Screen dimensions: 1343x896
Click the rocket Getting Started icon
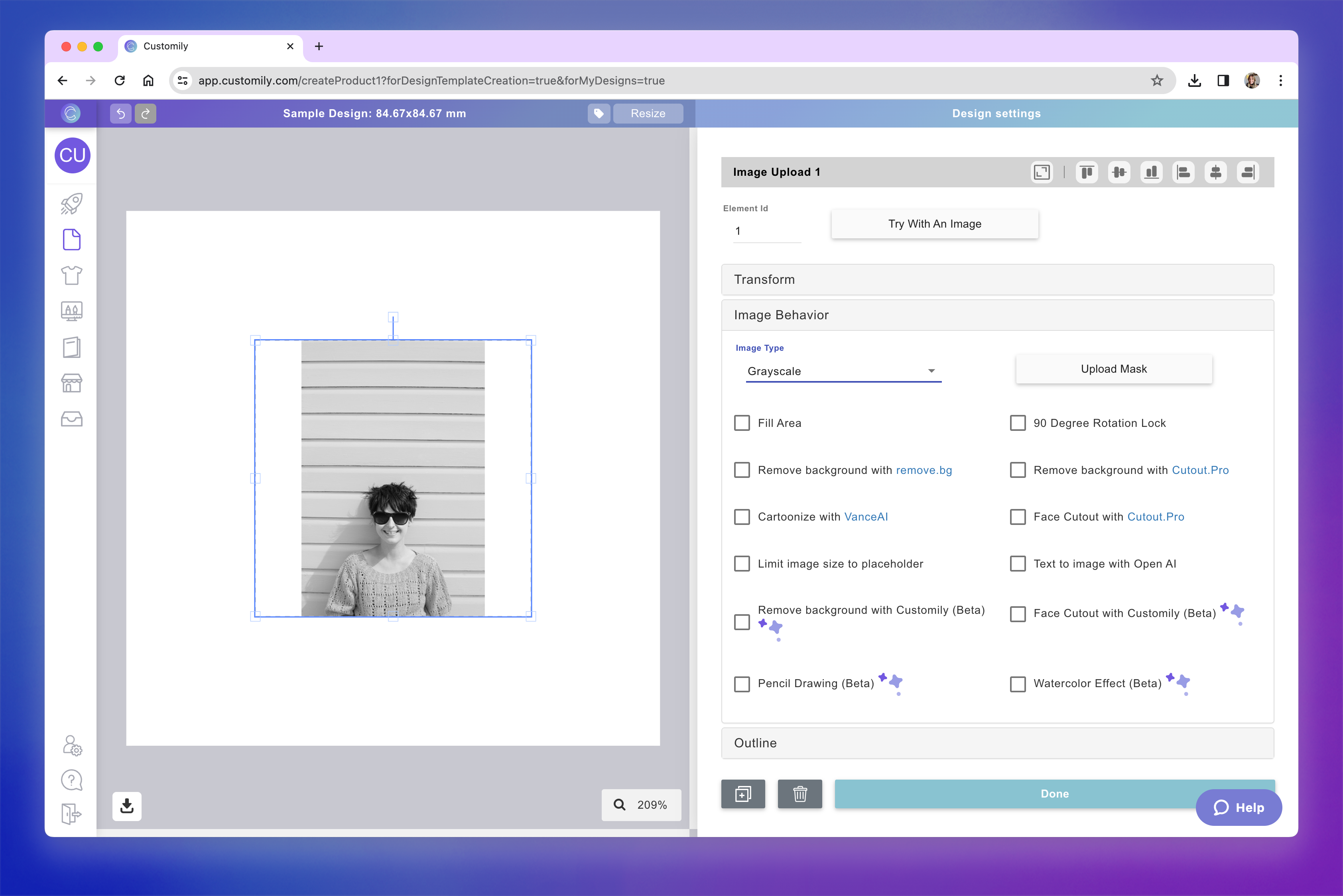coord(71,203)
